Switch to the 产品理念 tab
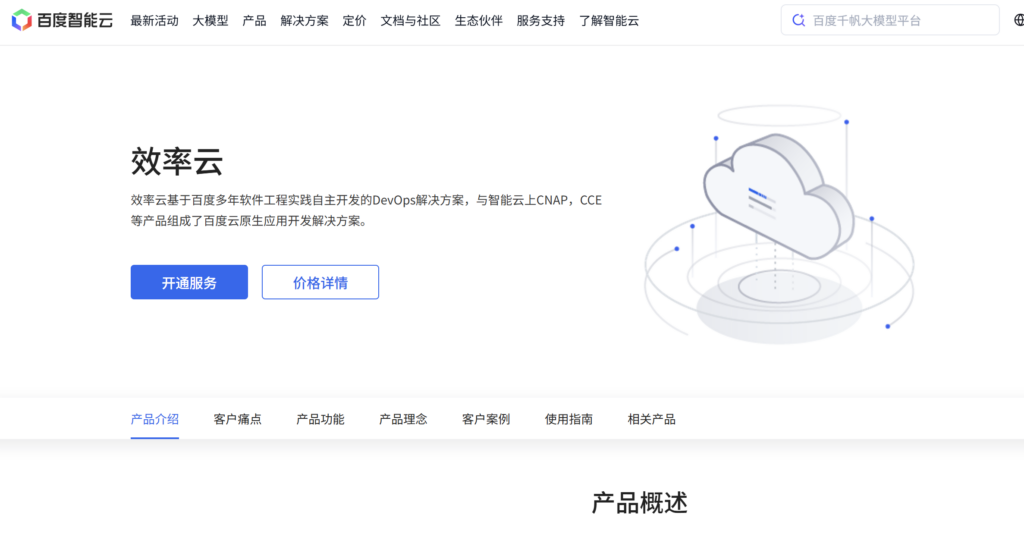The height and width of the screenshot is (534, 1024). click(x=403, y=419)
